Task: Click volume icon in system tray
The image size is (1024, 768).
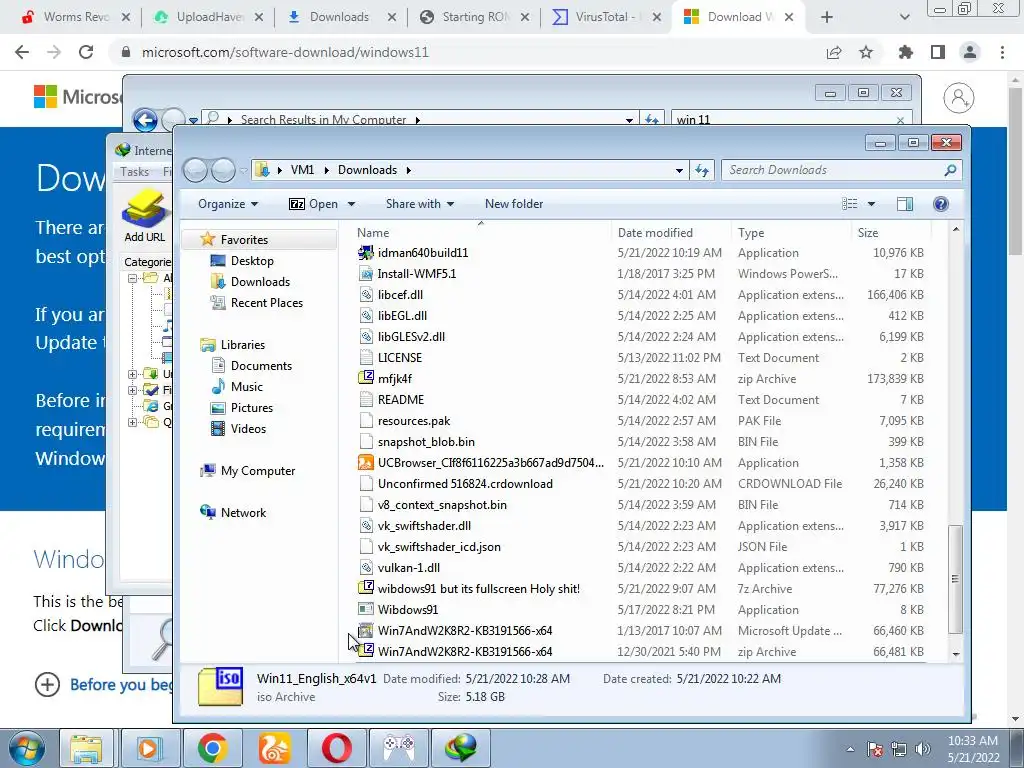Action: click(922, 749)
